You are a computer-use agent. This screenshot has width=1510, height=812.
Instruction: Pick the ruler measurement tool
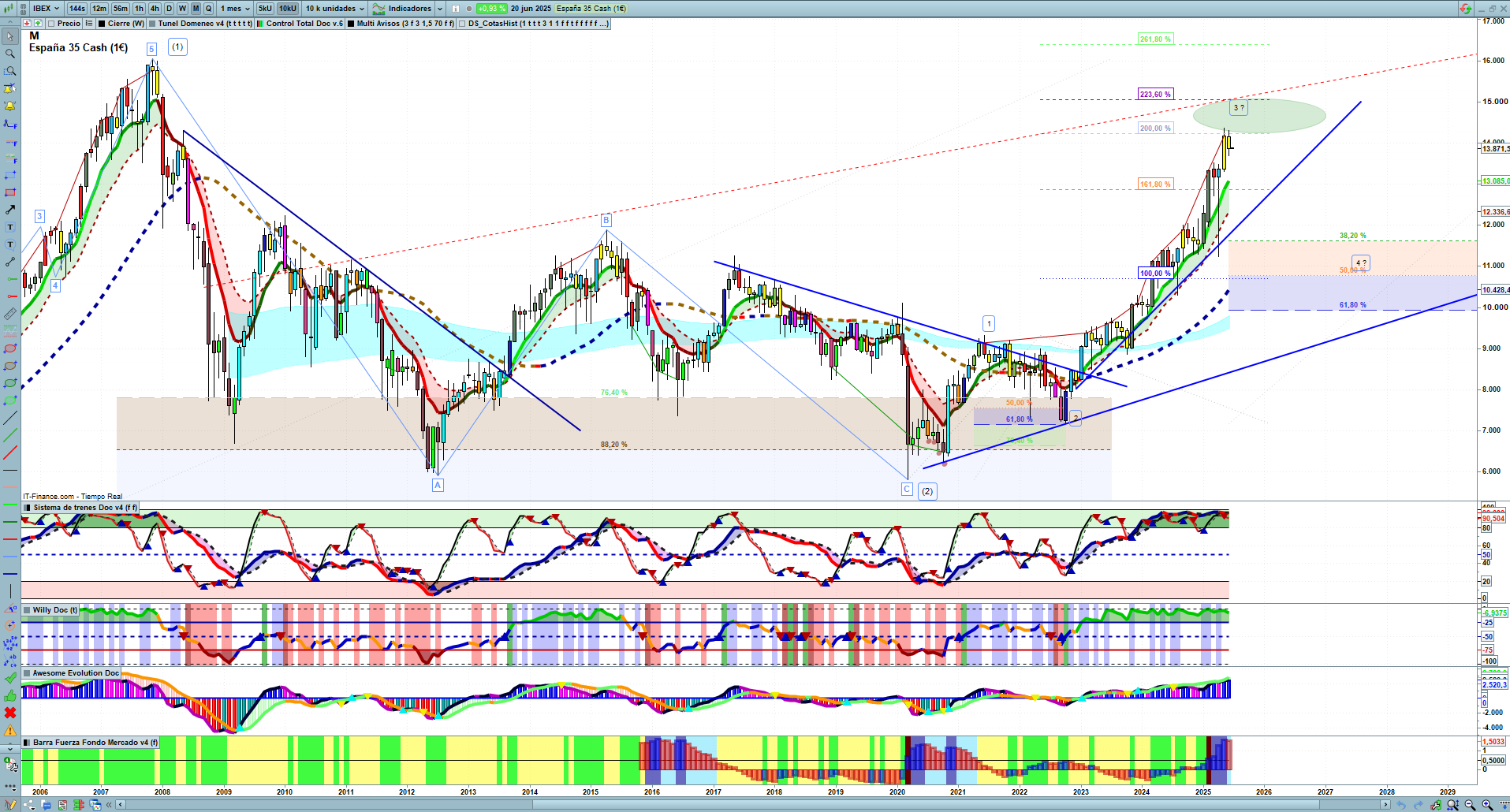click(10, 314)
